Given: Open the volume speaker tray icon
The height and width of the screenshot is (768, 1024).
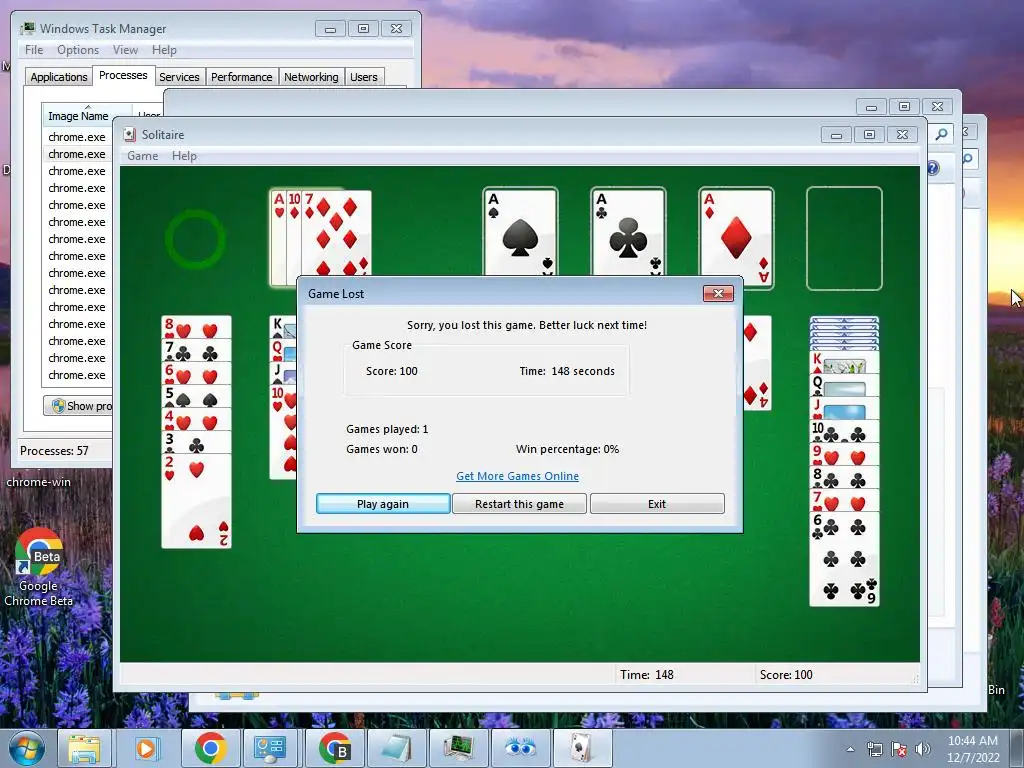Looking at the screenshot, I should 923,749.
